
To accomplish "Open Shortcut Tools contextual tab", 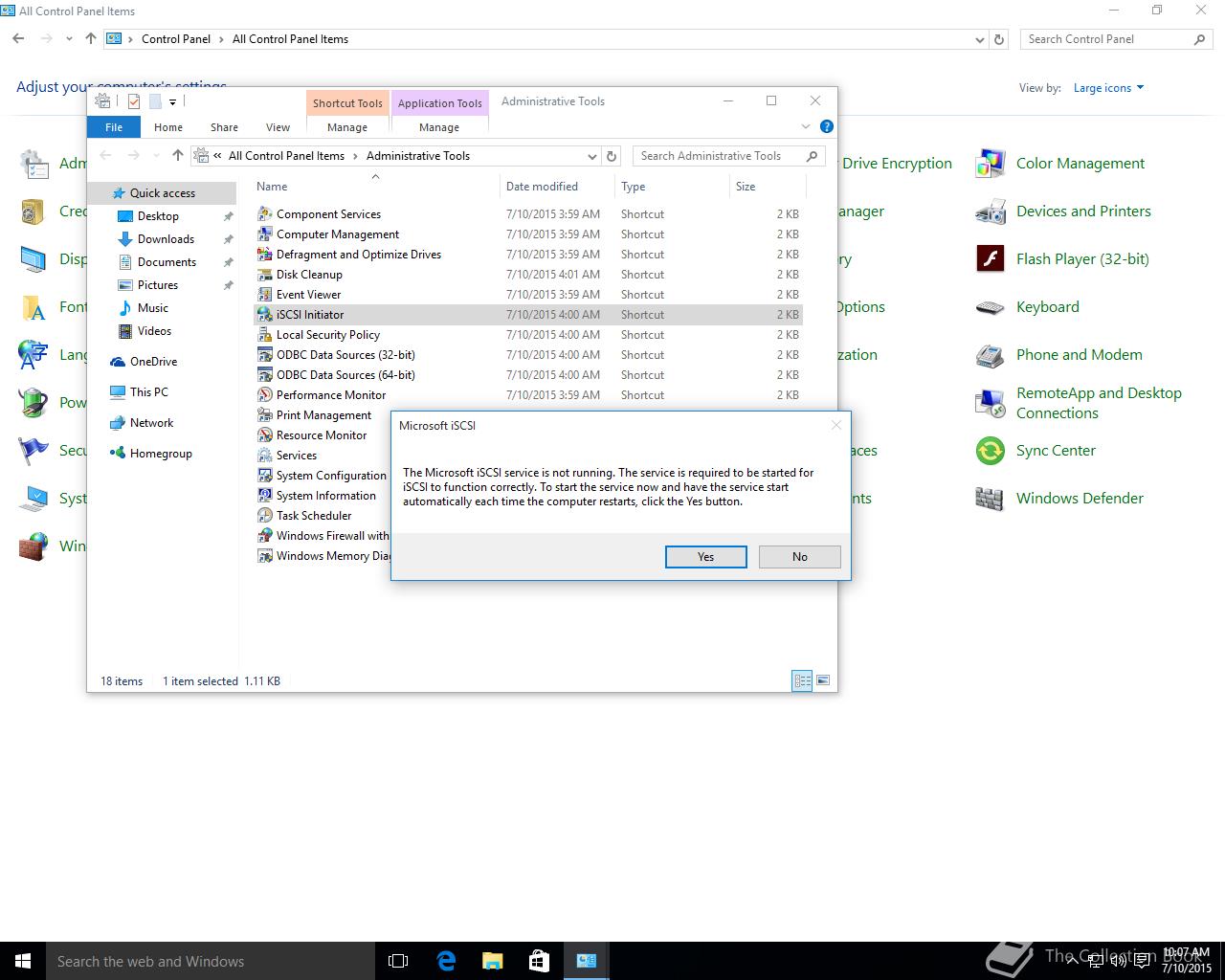I will point(347,103).
